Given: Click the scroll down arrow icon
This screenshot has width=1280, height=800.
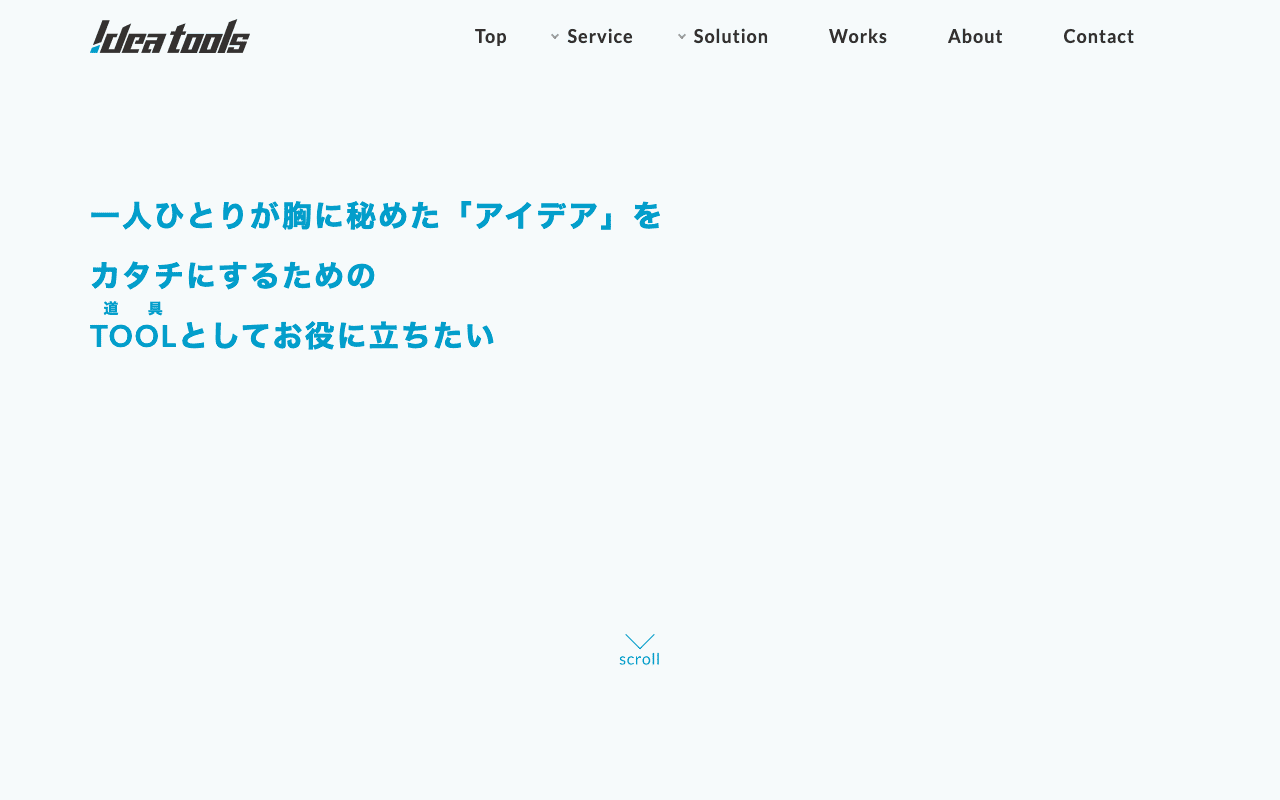Looking at the screenshot, I should (640, 641).
